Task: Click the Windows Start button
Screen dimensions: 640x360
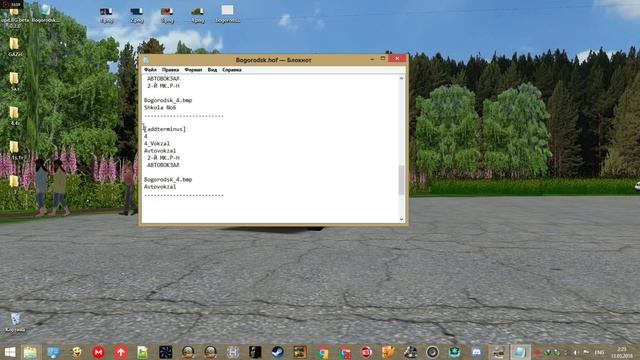Action: tap(9, 352)
